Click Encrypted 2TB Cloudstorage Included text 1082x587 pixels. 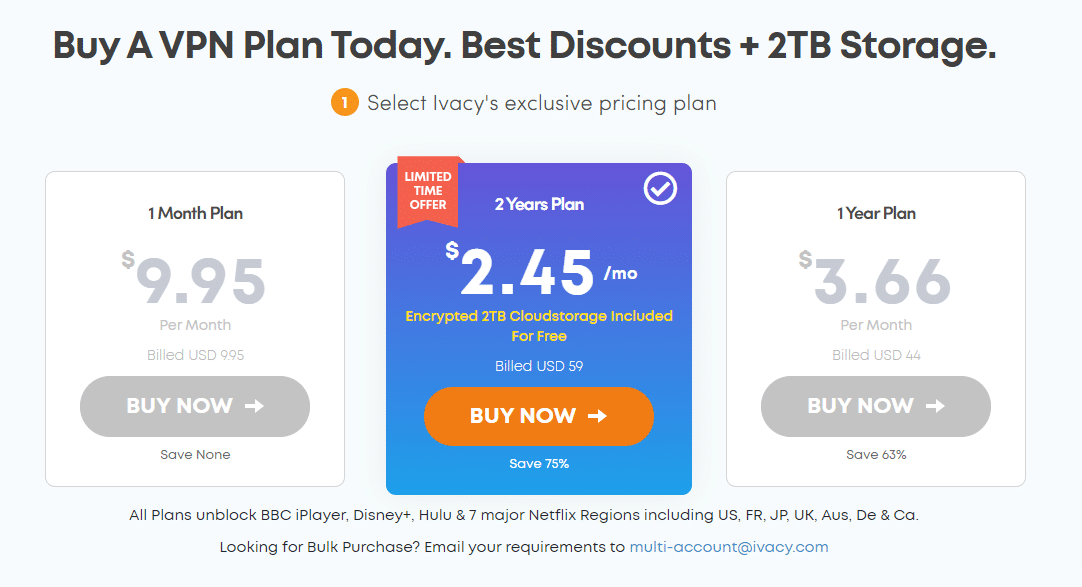coord(539,316)
